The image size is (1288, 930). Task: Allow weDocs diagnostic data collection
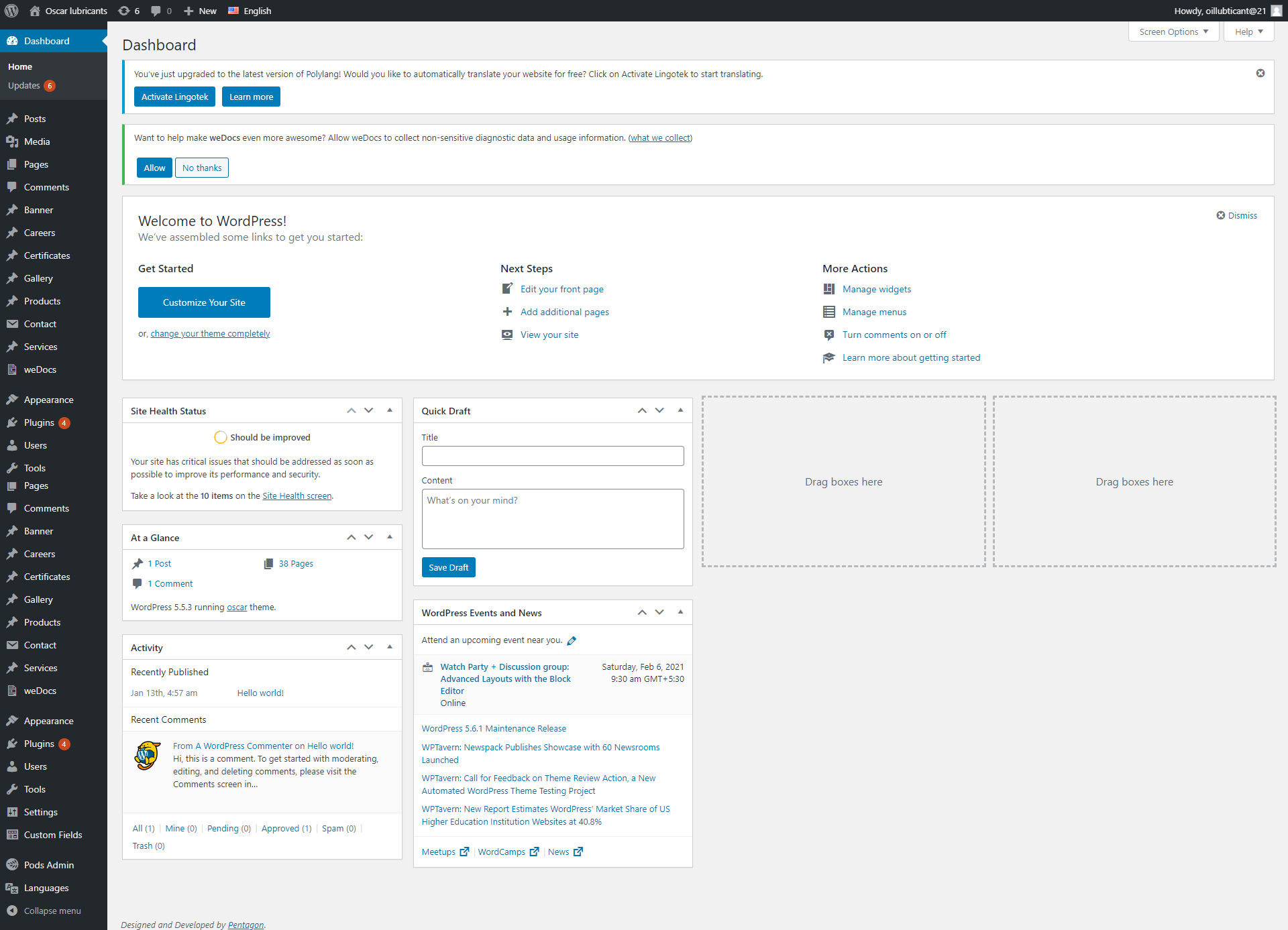click(154, 168)
